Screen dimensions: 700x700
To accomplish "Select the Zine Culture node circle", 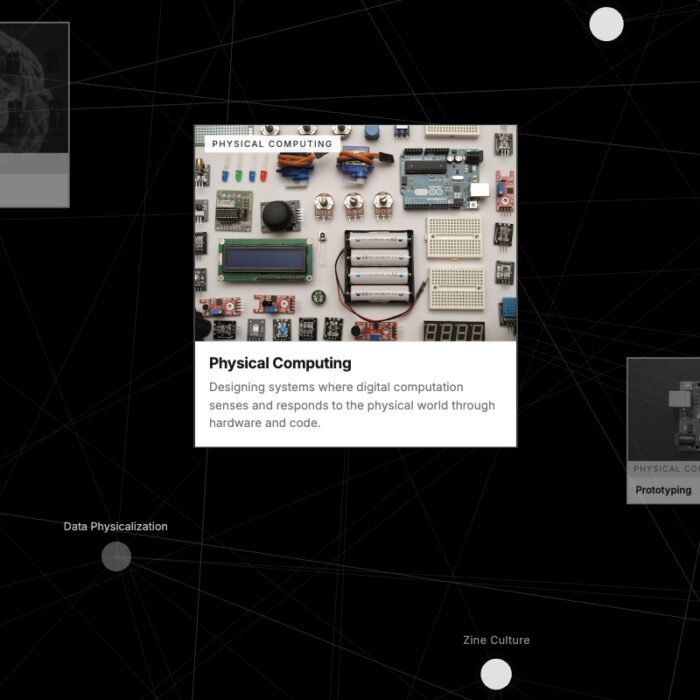I will [x=496, y=674].
